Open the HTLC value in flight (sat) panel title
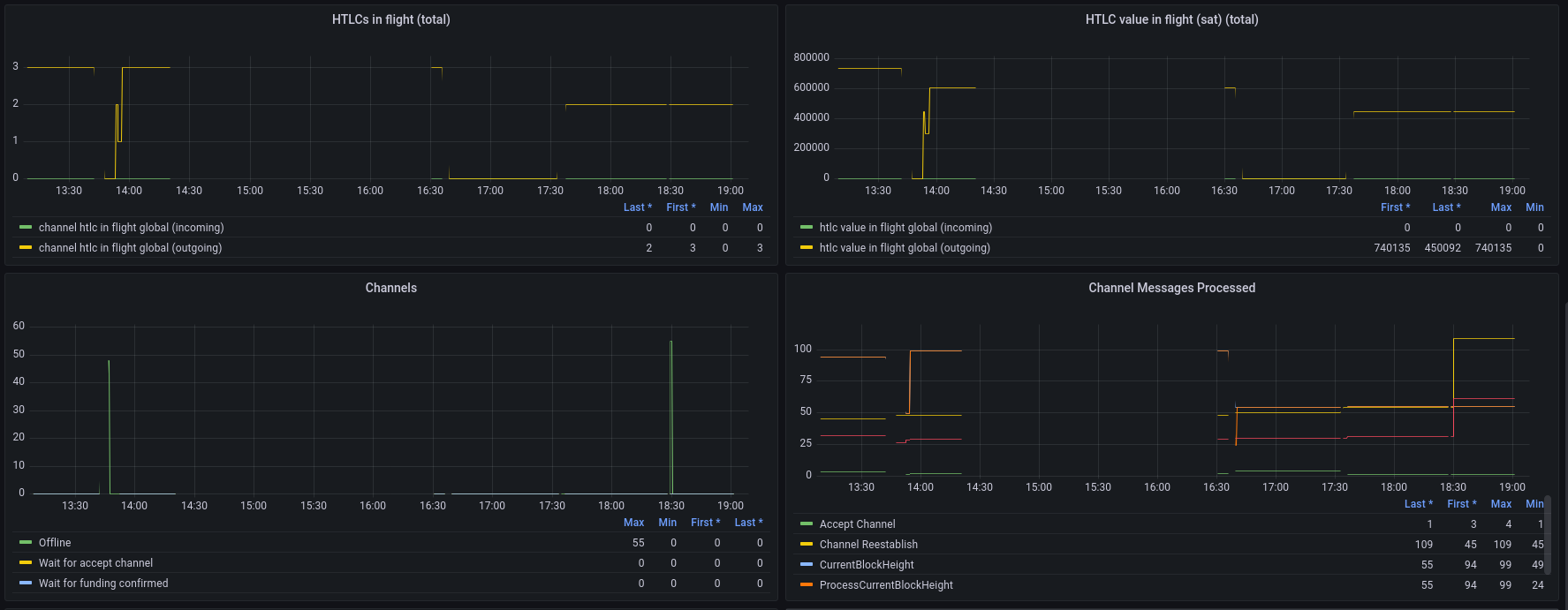Image resolution: width=1568 pixels, height=610 pixels. point(1171,19)
